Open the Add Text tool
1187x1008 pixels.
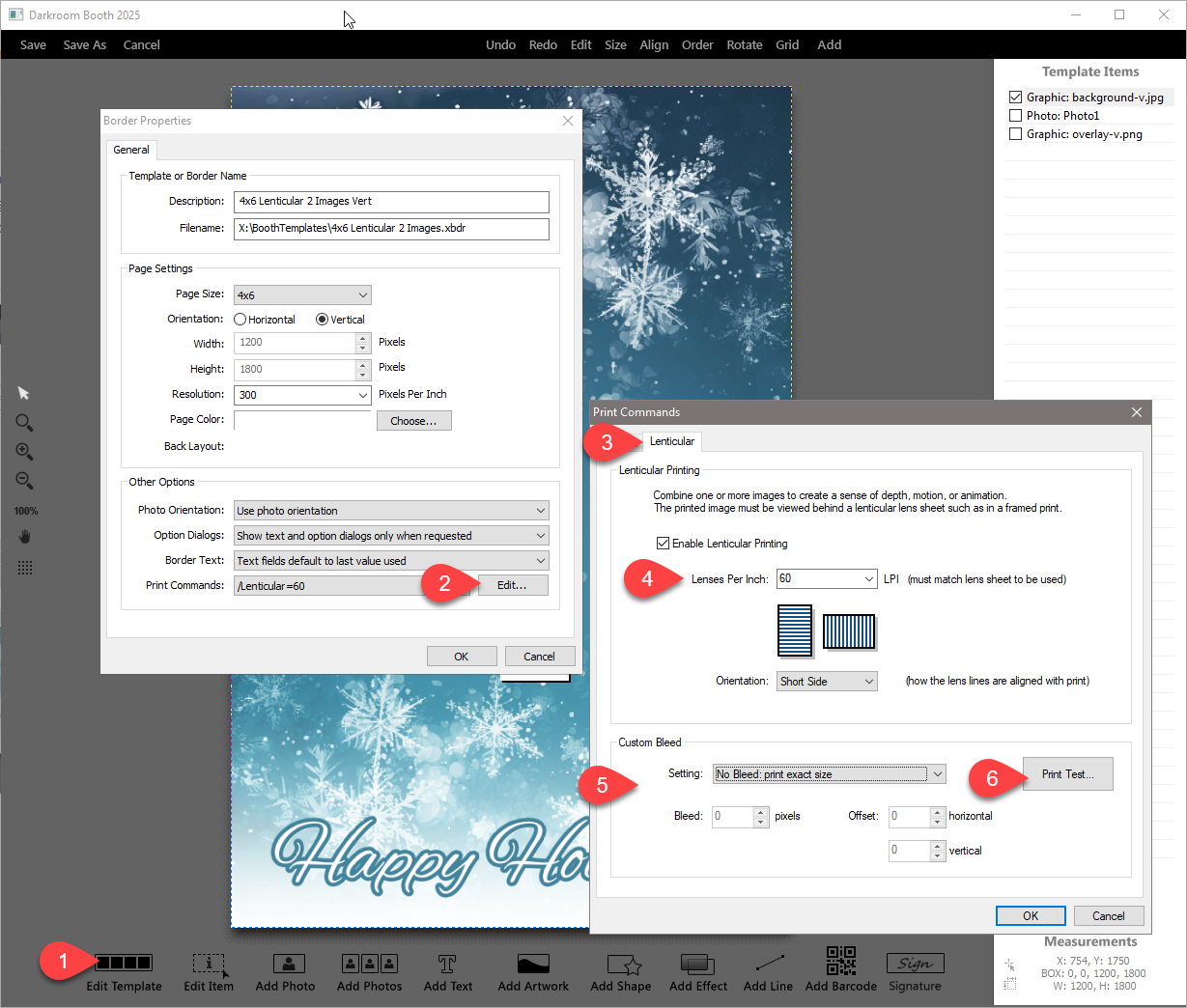pyautogui.click(x=447, y=964)
